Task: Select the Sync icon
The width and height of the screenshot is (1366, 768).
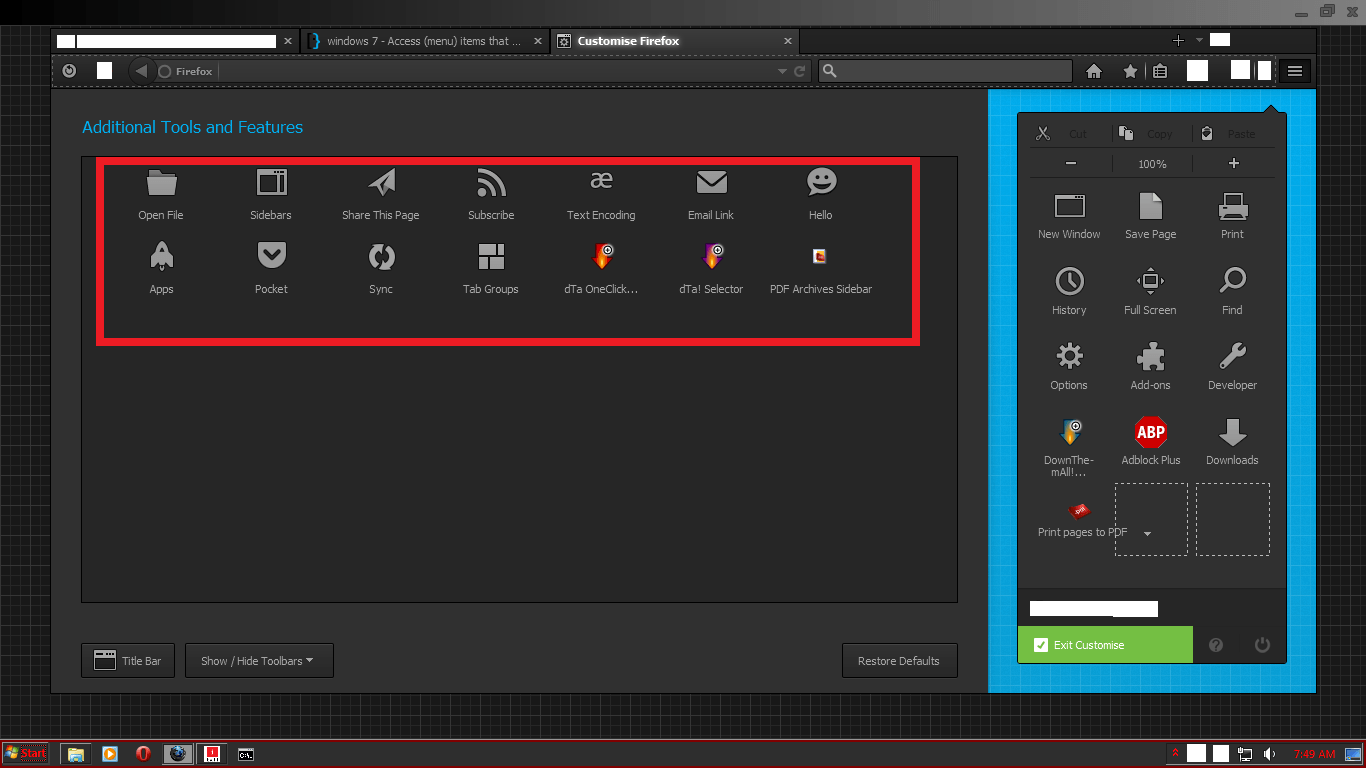Action: (x=381, y=256)
